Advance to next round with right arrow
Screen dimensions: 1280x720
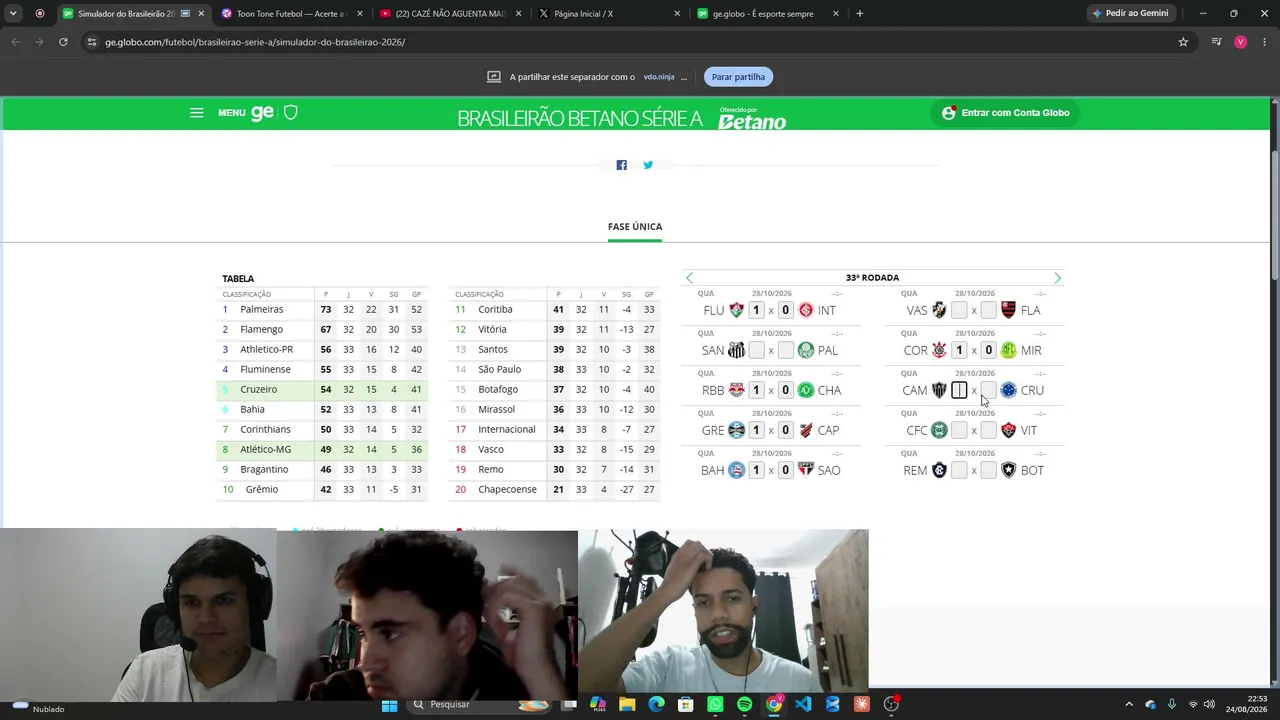(1057, 278)
